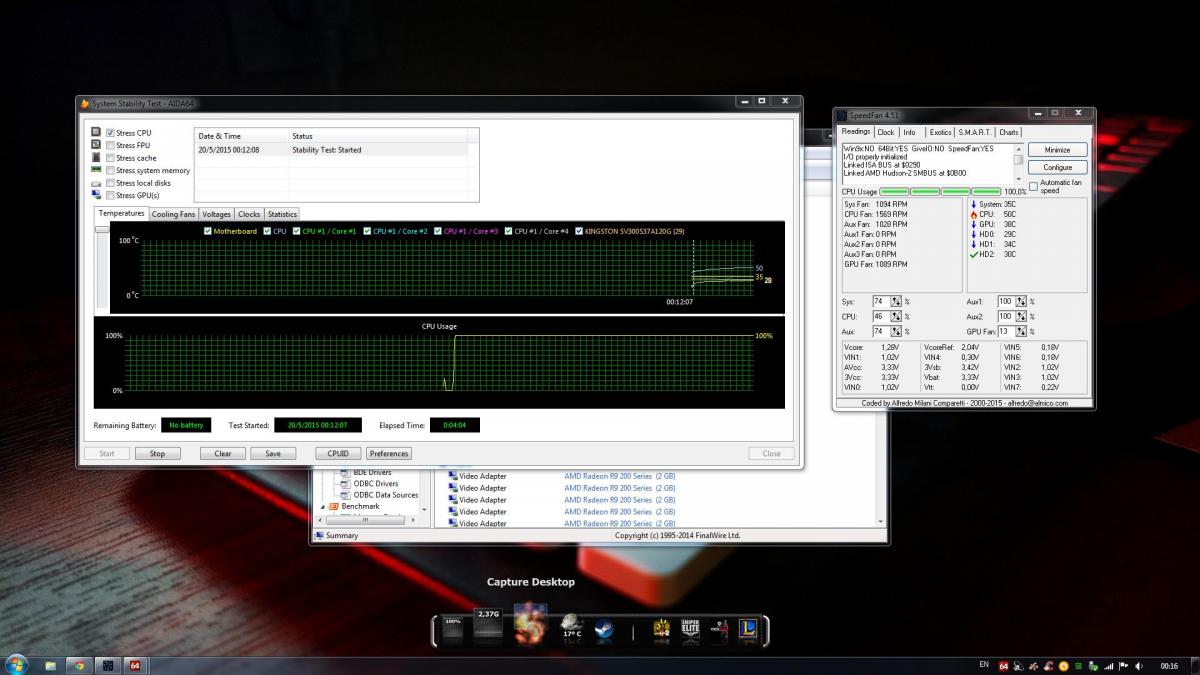Click the Clear button

click(x=223, y=453)
